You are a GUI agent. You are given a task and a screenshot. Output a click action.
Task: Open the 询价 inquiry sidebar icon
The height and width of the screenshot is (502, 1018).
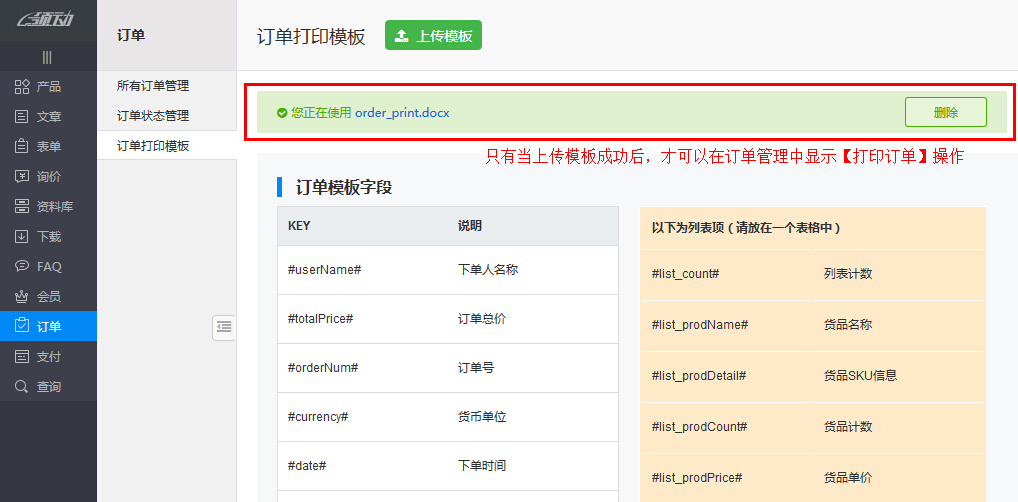click(x=22, y=177)
